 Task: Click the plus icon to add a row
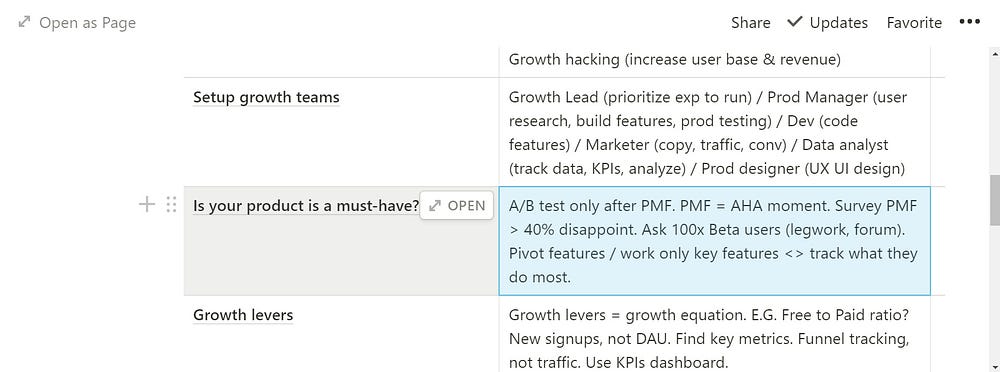click(147, 205)
